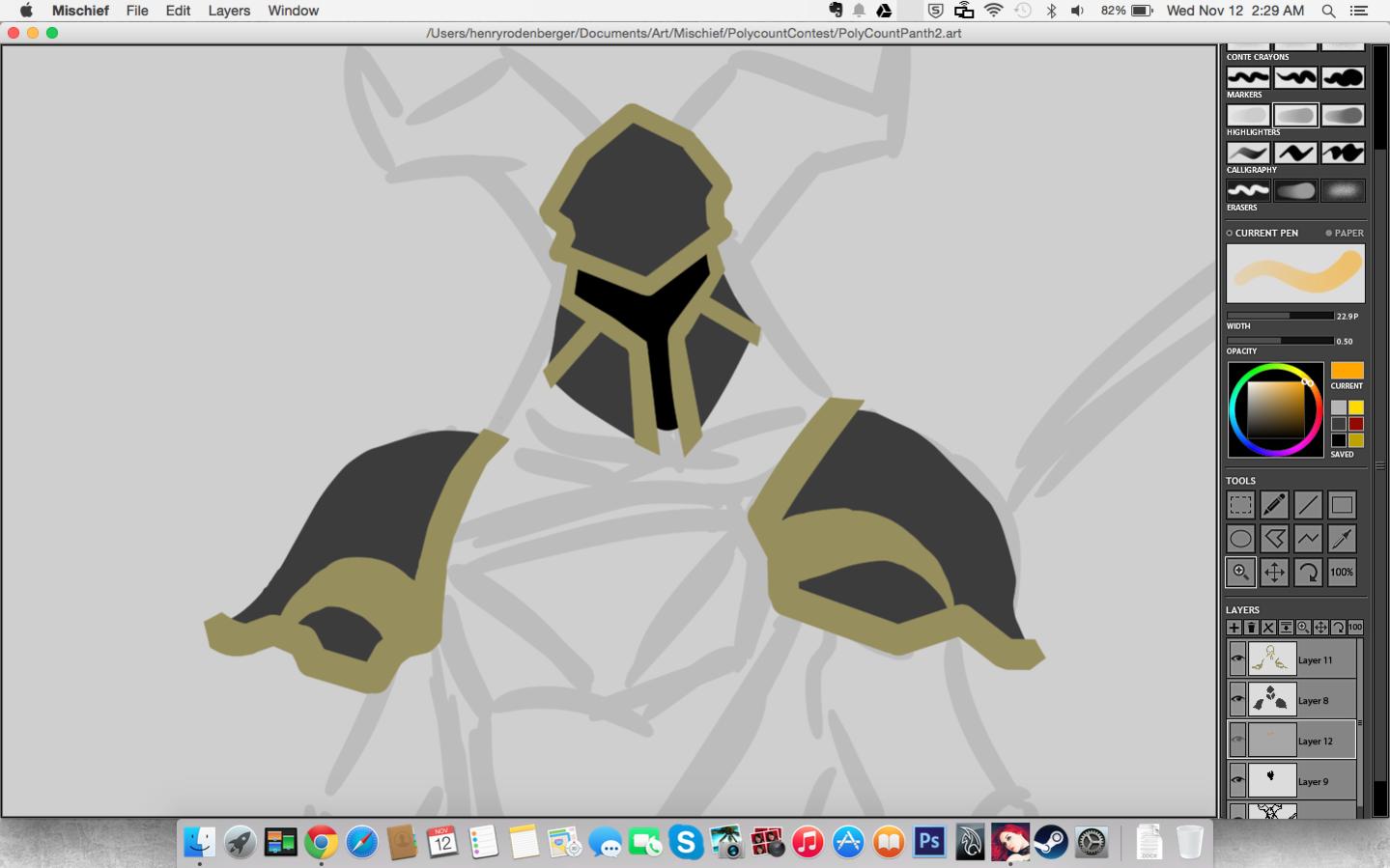Select the Eyedropper color picker tool

[x=1342, y=539]
